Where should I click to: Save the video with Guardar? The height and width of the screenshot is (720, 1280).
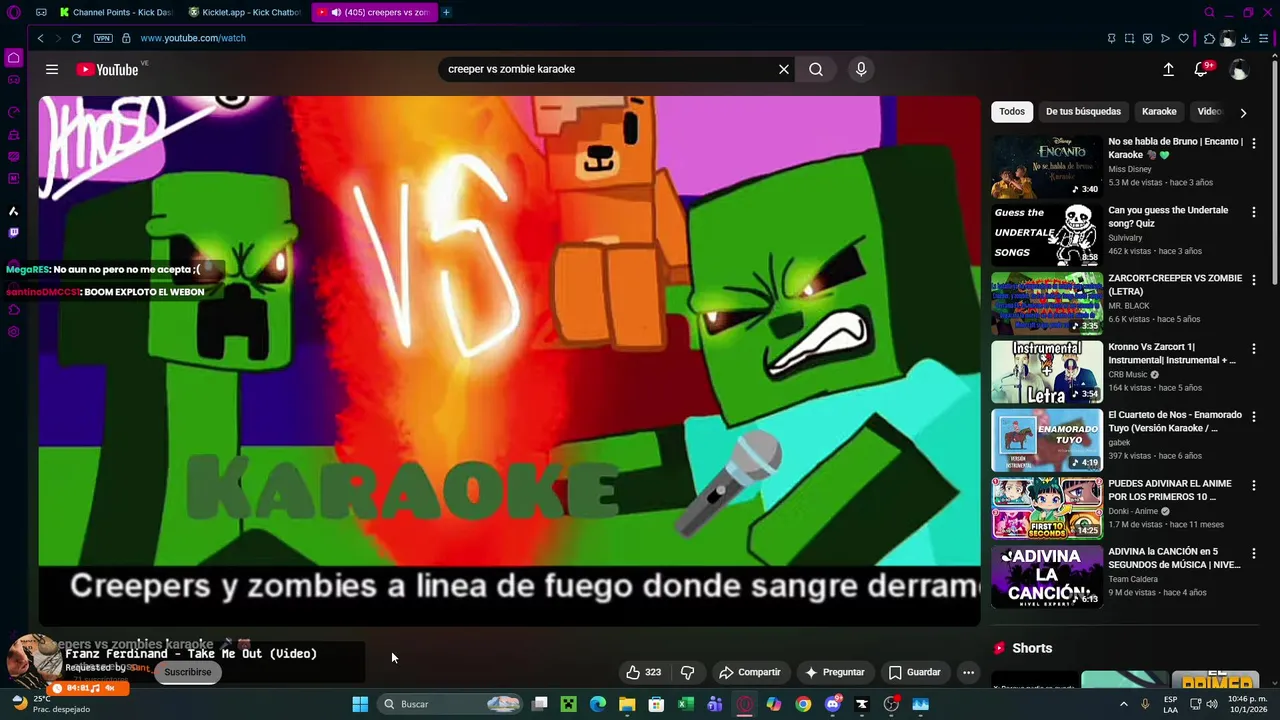coord(914,672)
